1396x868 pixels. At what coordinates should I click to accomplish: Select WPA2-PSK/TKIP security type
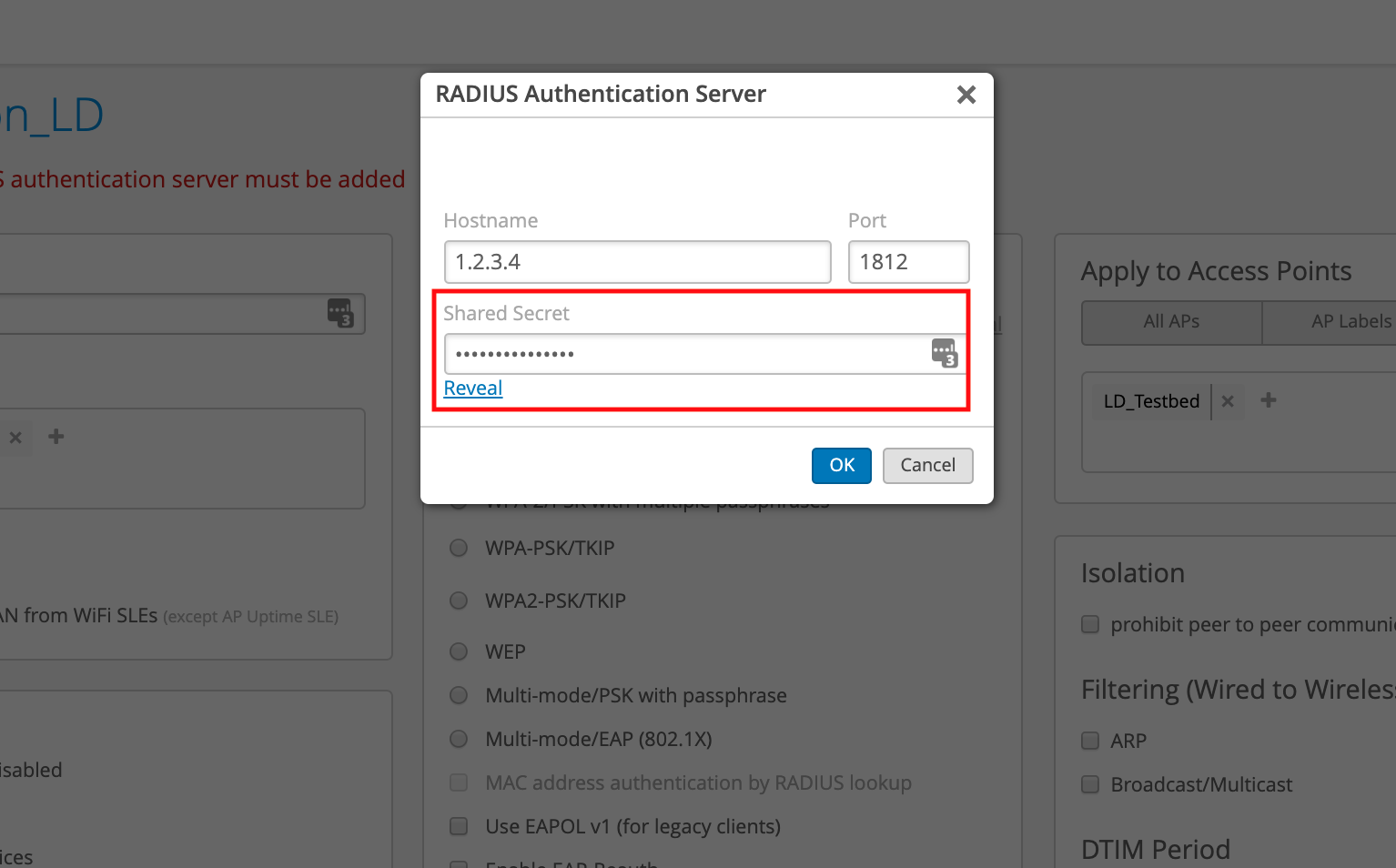click(459, 601)
